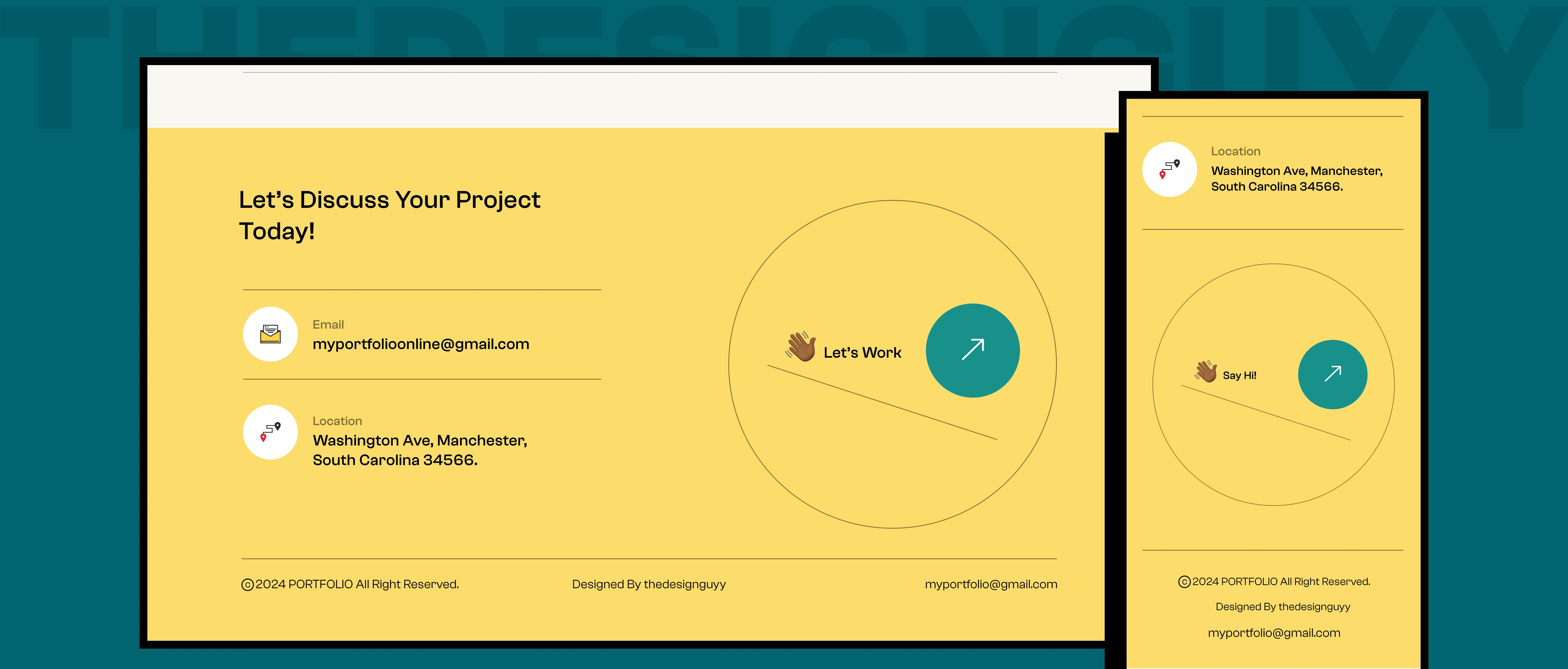Image resolution: width=1568 pixels, height=669 pixels.
Task: Click Designed By thedesignguyy in mobile footer
Action: click(x=1283, y=607)
